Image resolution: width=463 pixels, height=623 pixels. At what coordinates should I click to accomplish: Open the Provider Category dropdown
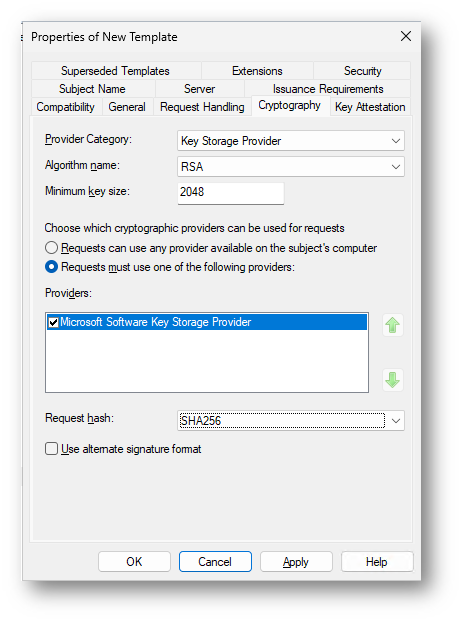(x=291, y=141)
